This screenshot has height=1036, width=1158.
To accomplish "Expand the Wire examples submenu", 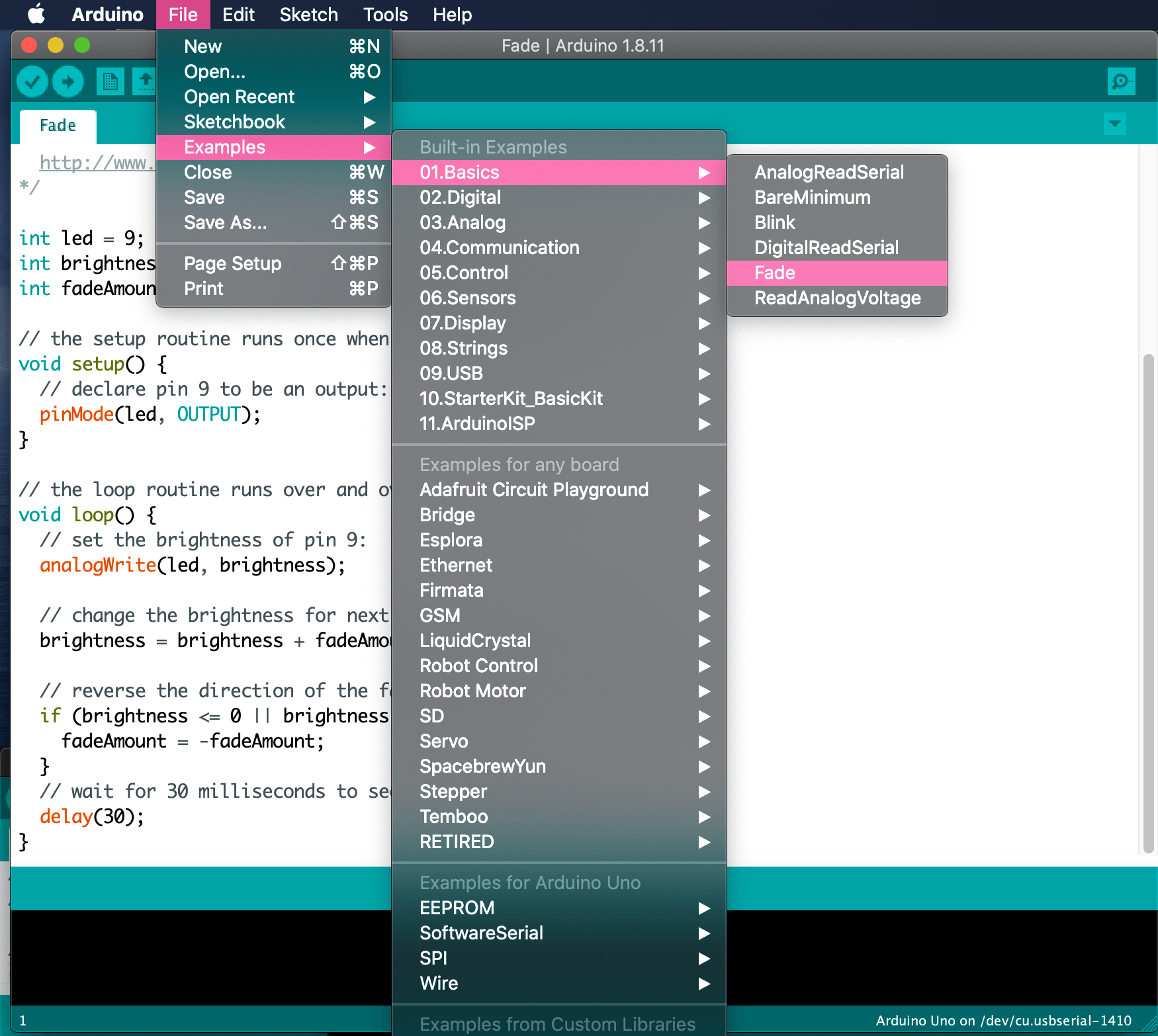I will (x=559, y=983).
